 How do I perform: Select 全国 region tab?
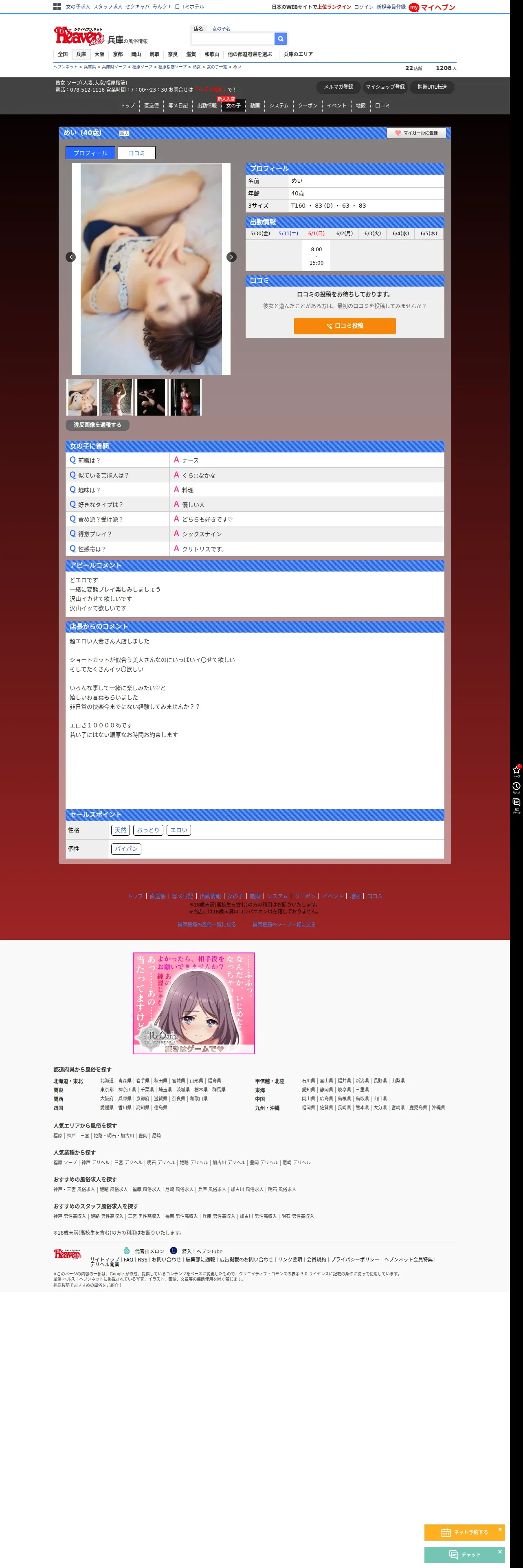63,54
